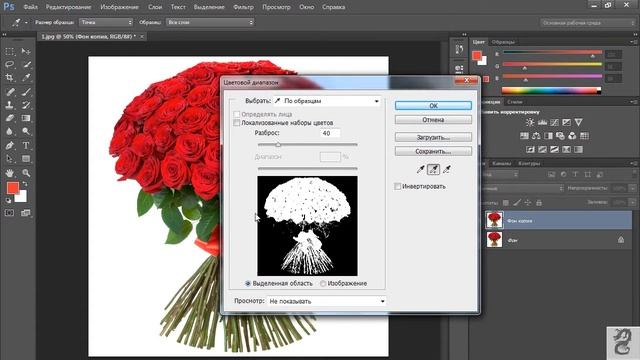Select the Crop tool
The width and height of the screenshot is (640, 360).
(x=10, y=78)
